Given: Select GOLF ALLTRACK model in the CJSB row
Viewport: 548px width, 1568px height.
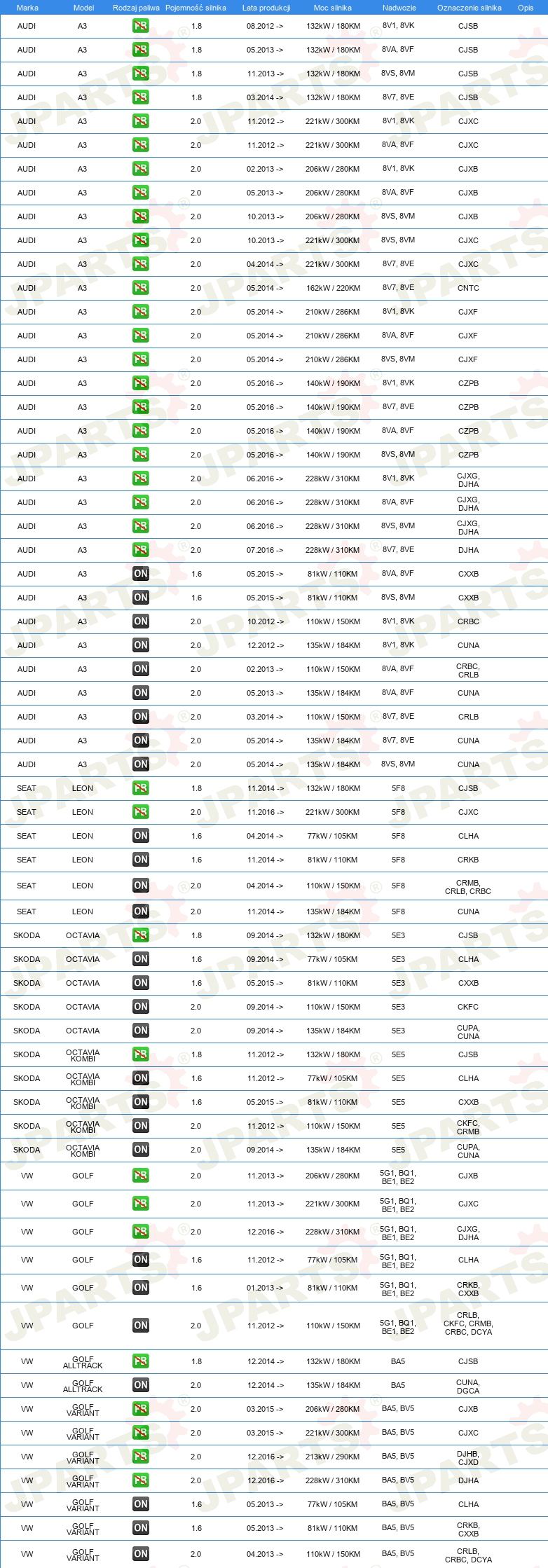Looking at the screenshot, I should 83,1362.
